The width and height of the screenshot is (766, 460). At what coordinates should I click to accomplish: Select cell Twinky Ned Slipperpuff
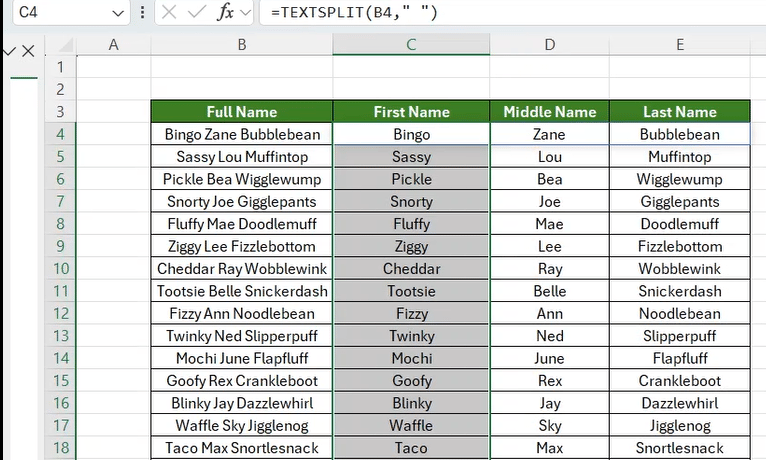242,336
